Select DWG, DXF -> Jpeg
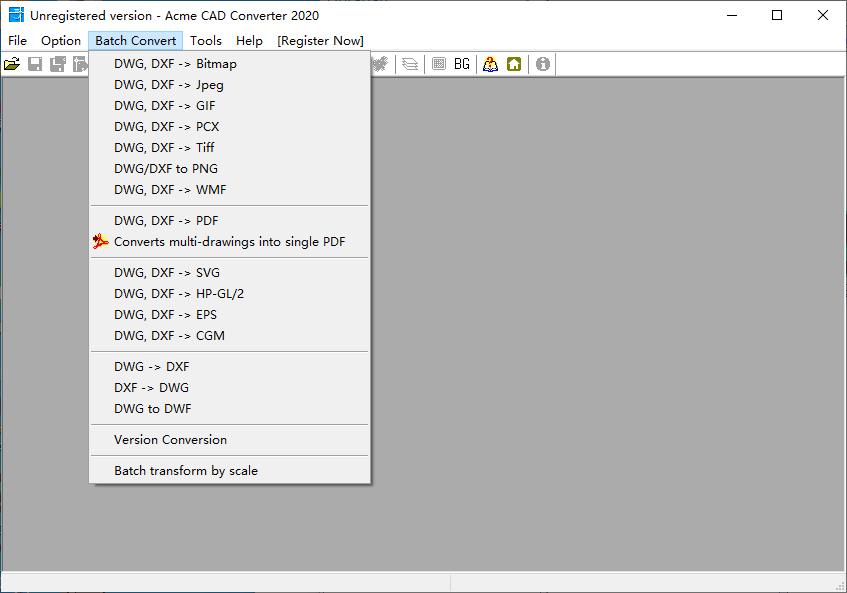The image size is (847, 593). [230, 85]
